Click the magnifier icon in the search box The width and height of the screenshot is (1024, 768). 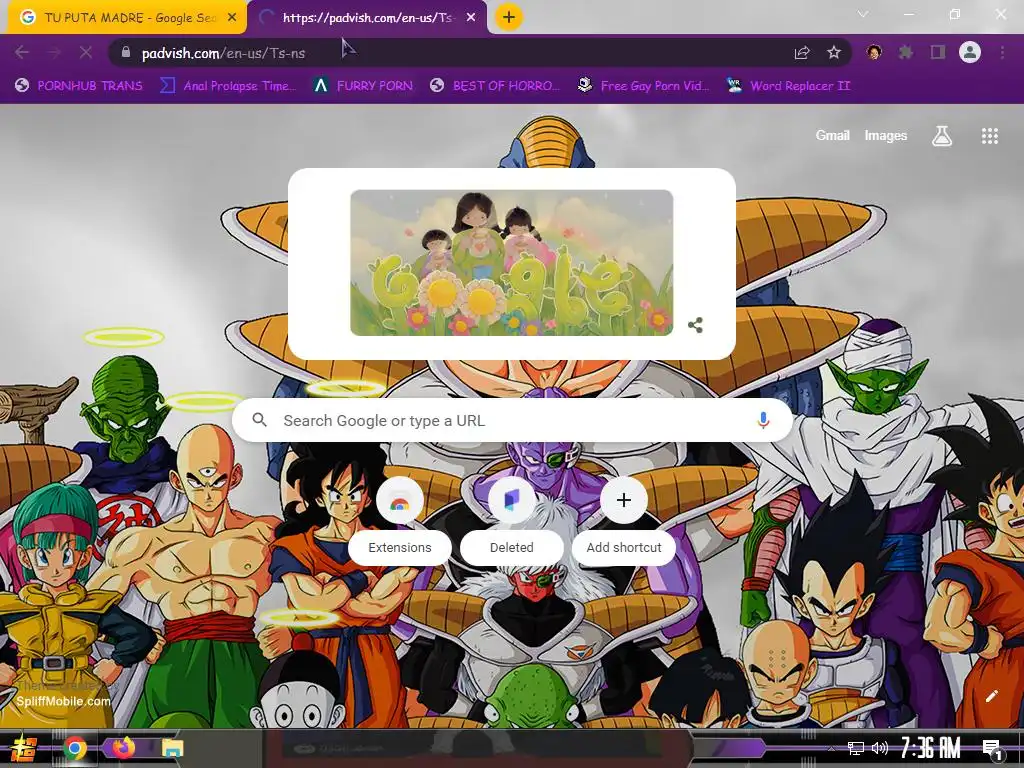click(x=259, y=420)
